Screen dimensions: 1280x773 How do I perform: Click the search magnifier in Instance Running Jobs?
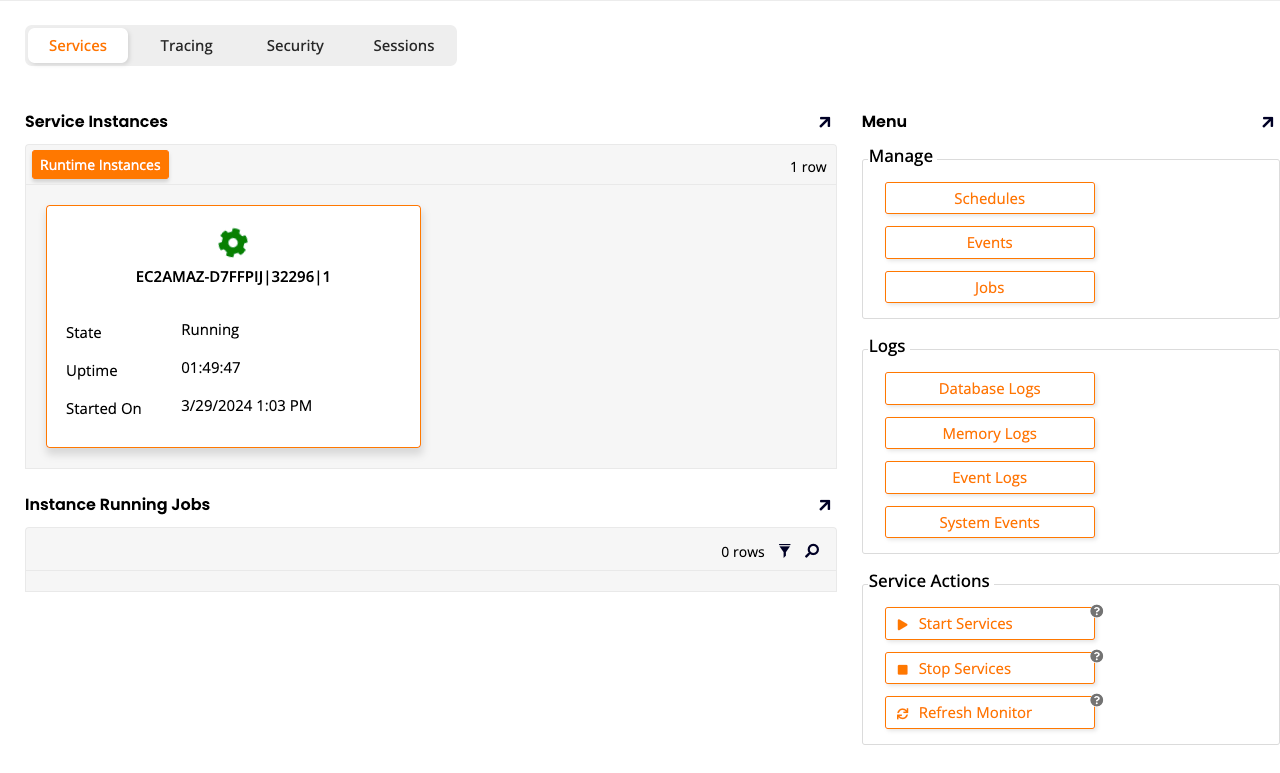tap(811, 550)
